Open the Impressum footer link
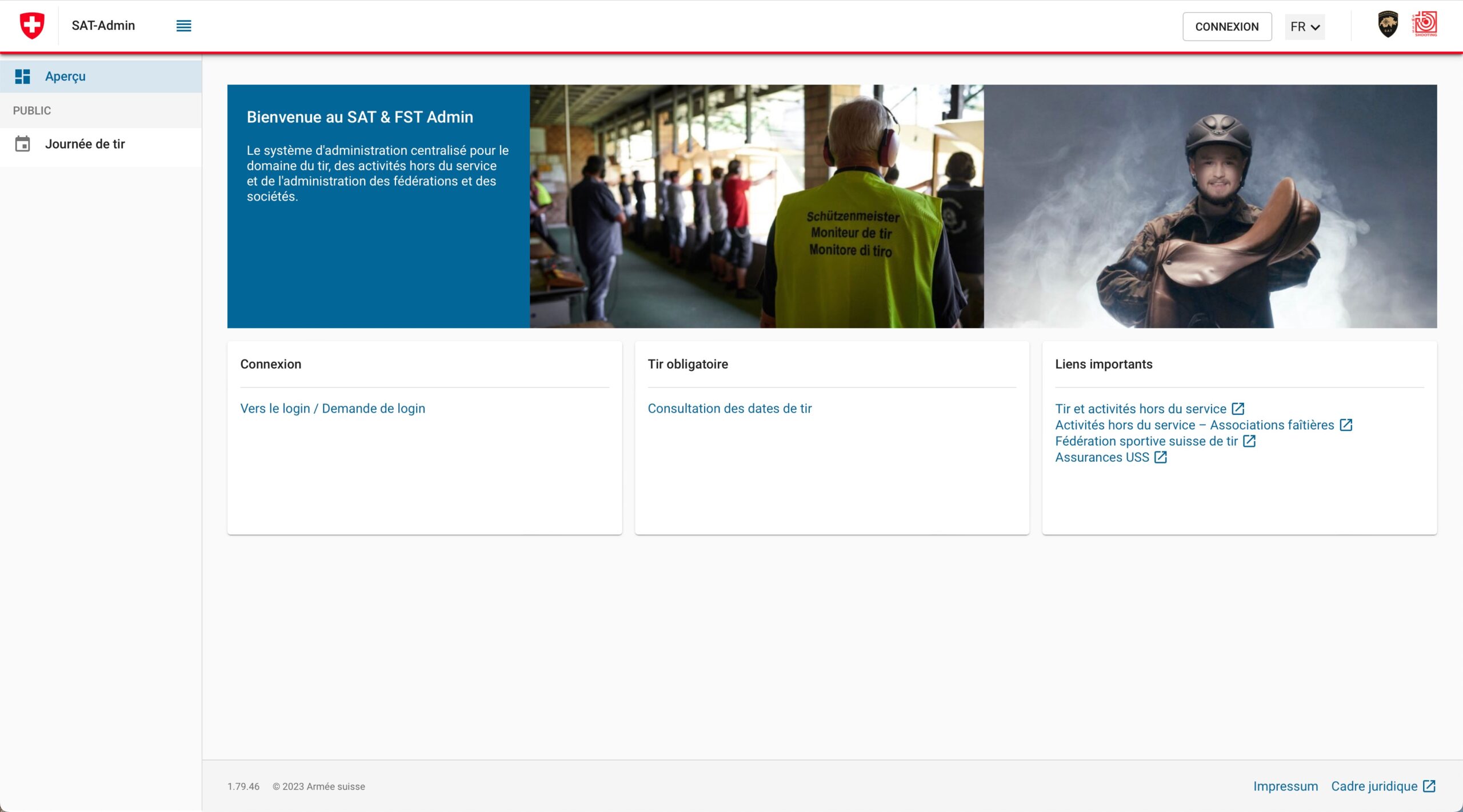The height and width of the screenshot is (812, 1463). coord(1285,786)
